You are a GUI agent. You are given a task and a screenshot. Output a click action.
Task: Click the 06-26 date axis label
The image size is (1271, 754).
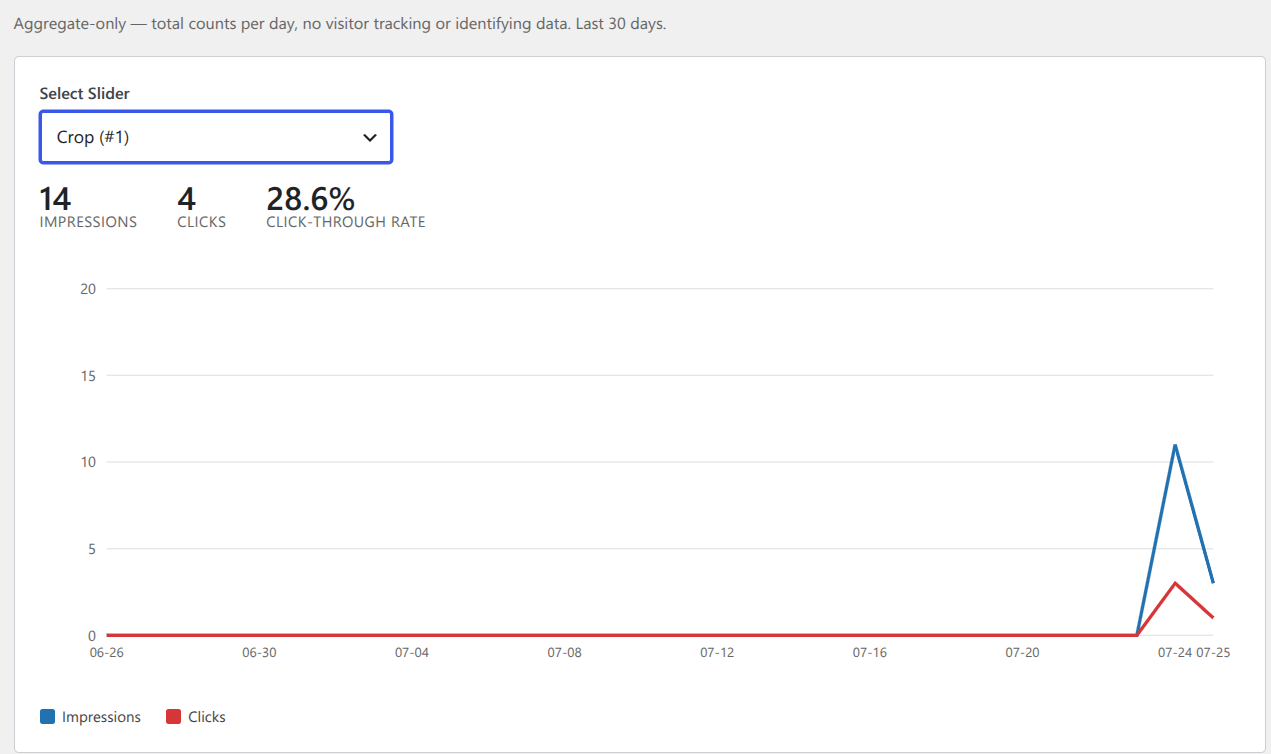[x=107, y=652]
